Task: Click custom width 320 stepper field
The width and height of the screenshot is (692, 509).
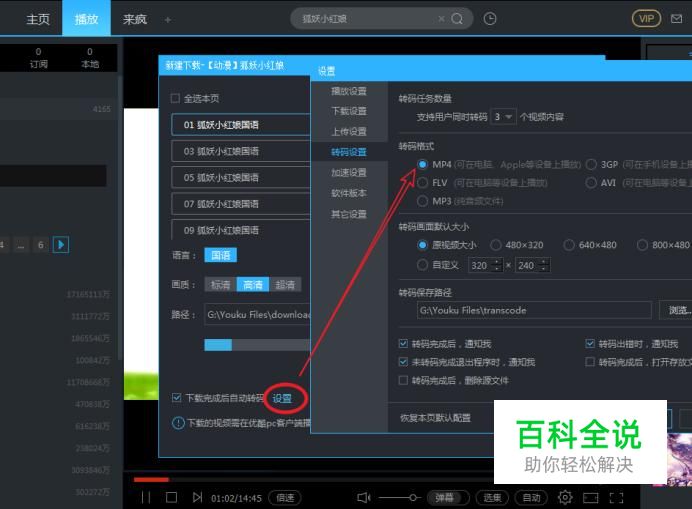Action: [485, 265]
